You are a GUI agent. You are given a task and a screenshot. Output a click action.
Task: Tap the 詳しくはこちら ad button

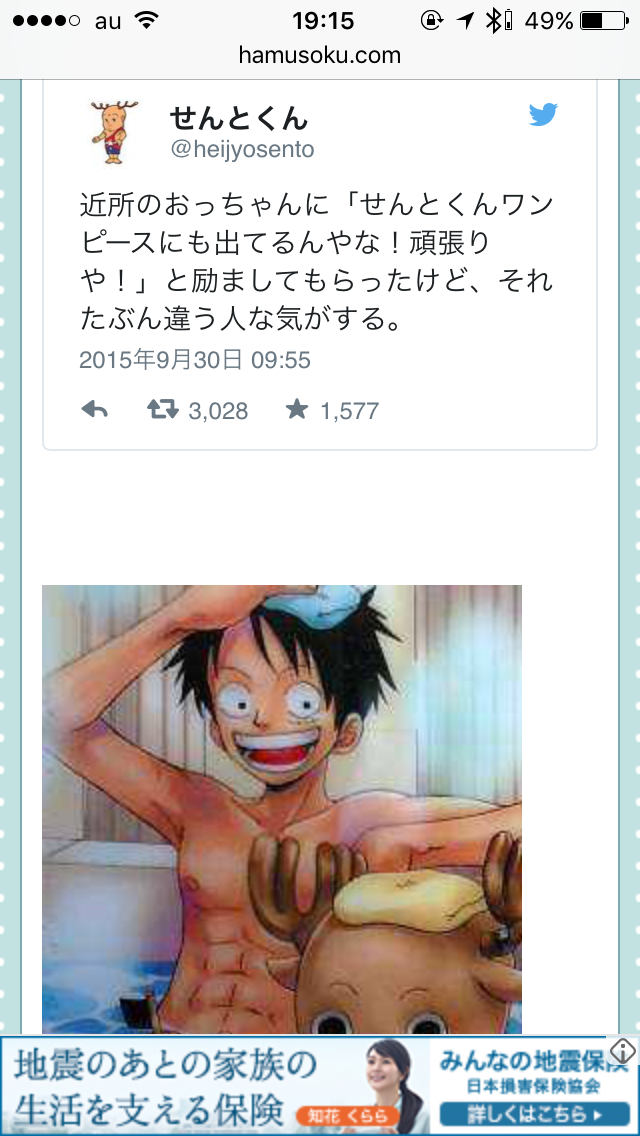click(x=534, y=1113)
